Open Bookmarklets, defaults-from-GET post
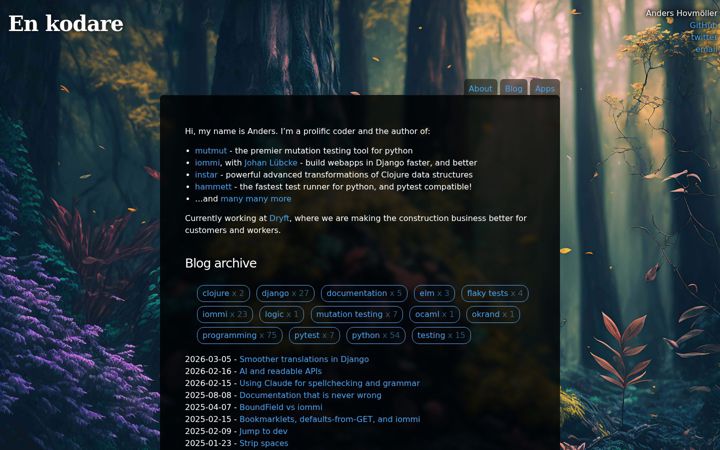The height and width of the screenshot is (450, 720). coord(330,419)
